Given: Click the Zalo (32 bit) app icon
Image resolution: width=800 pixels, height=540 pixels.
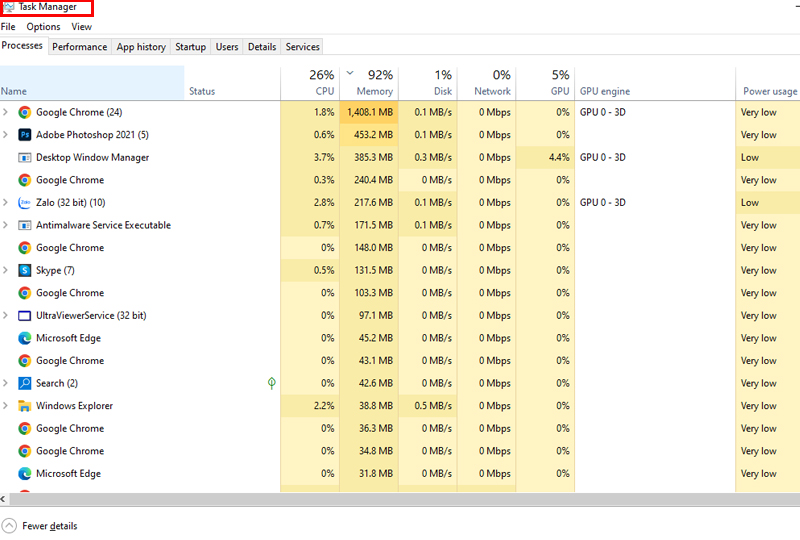Looking at the screenshot, I should pyautogui.click(x=25, y=203).
